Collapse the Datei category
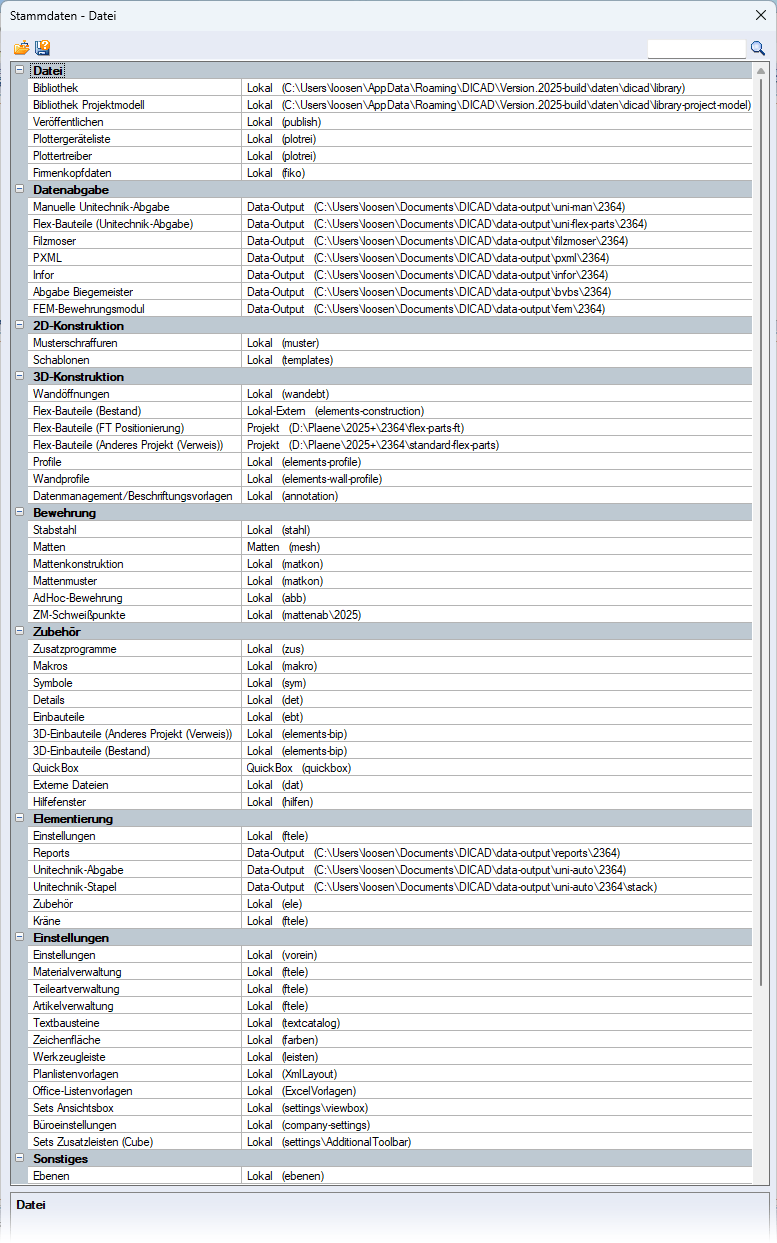This screenshot has height=1243, width=777. click(19, 70)
